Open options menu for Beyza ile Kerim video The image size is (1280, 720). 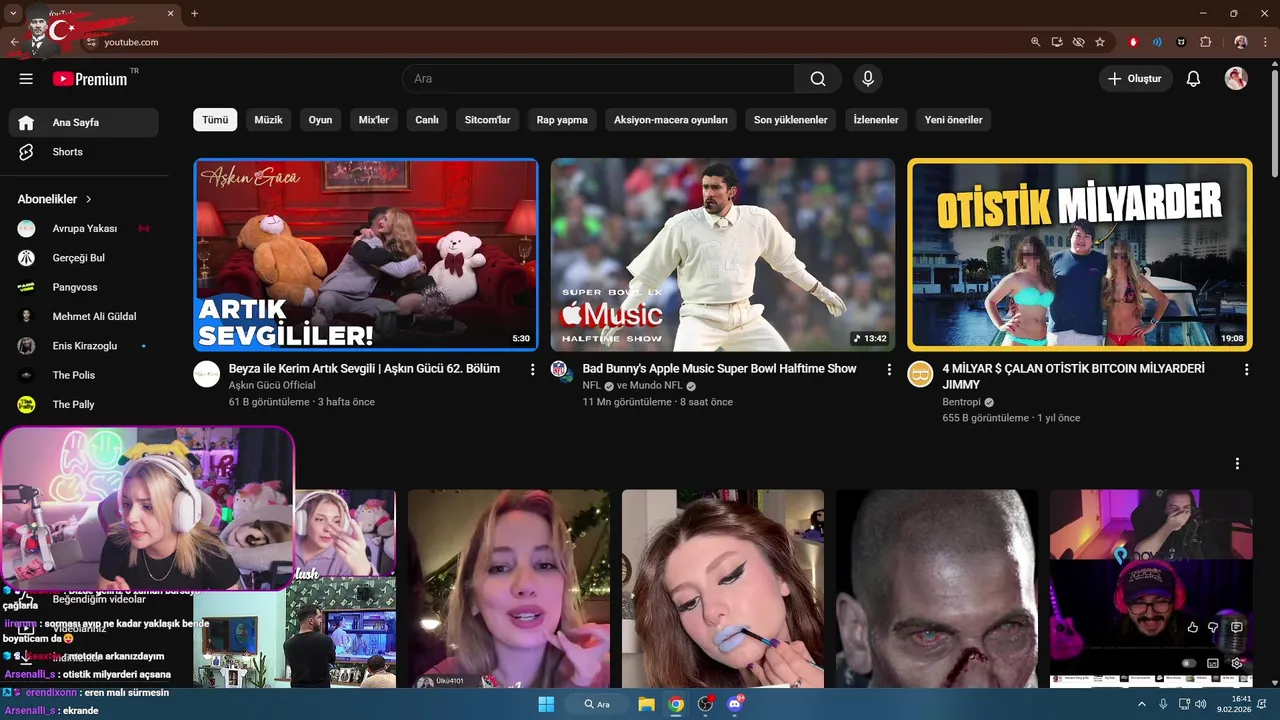(532, 370)
